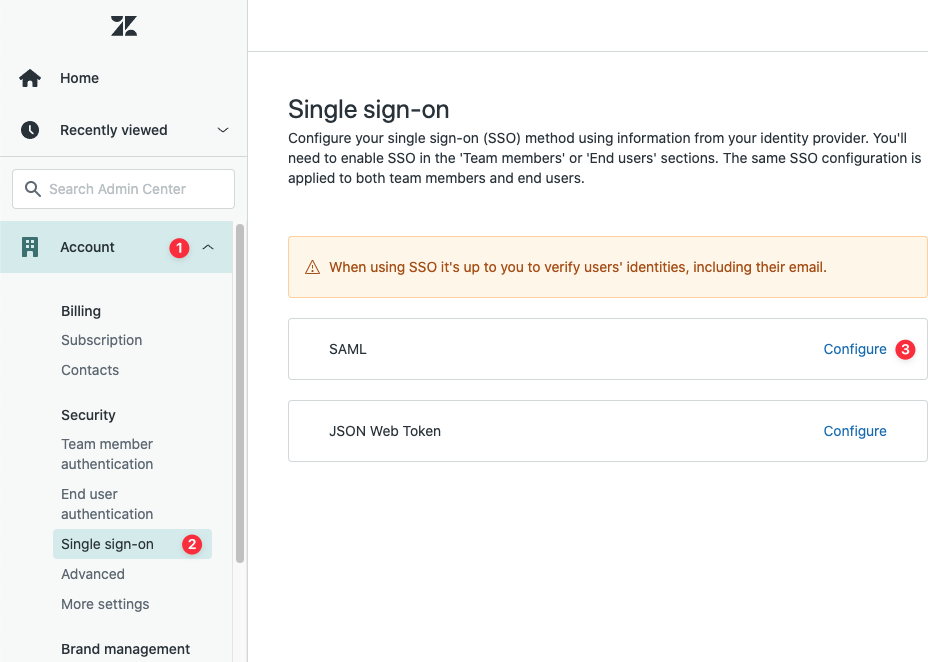The image size is (928, 662).
Task: Select Billing from the sidebar
Action: coord(81,311)
